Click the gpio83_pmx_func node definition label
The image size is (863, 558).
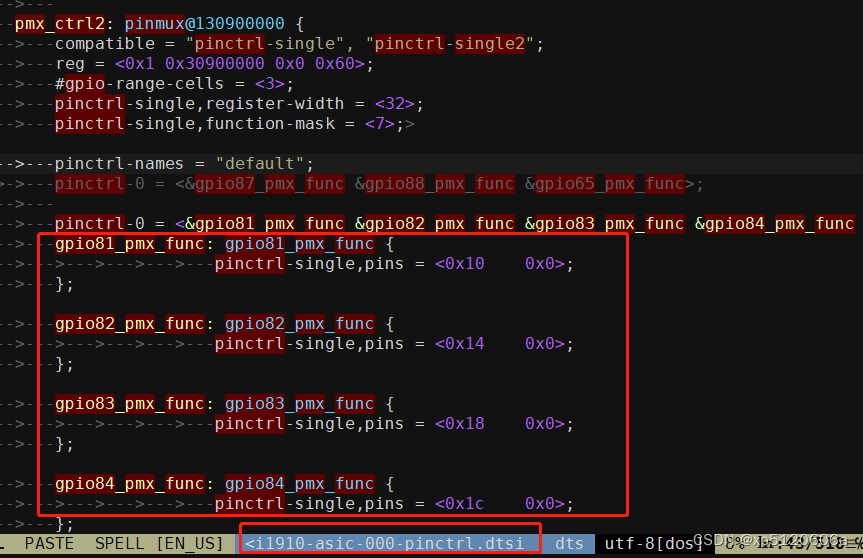(129, 404)
